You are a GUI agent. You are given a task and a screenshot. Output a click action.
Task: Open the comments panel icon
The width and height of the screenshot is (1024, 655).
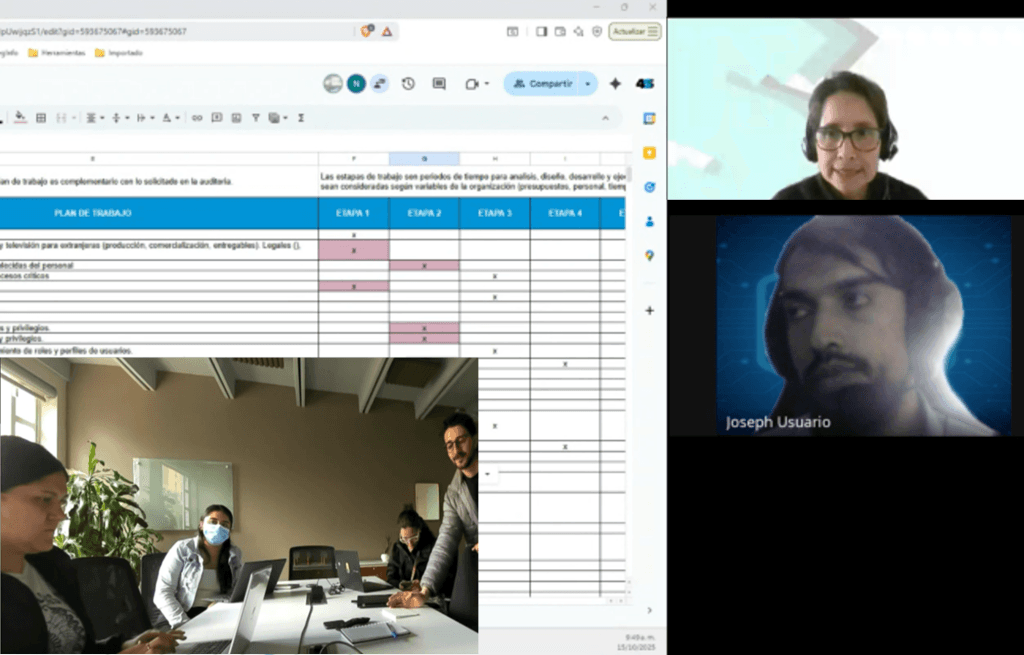coord(438,84)
